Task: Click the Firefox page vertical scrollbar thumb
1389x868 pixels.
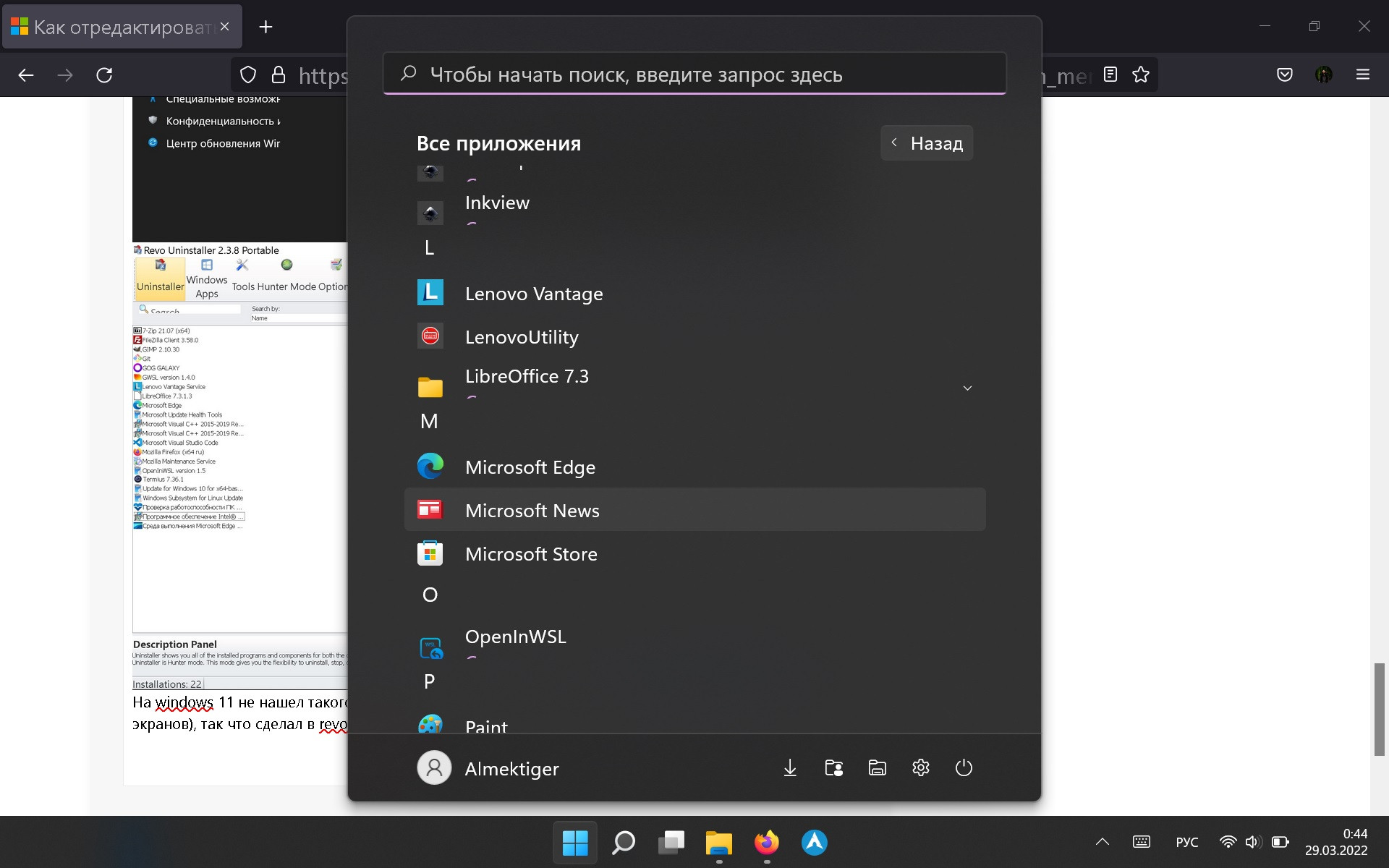Action: tap(1380, 709)
